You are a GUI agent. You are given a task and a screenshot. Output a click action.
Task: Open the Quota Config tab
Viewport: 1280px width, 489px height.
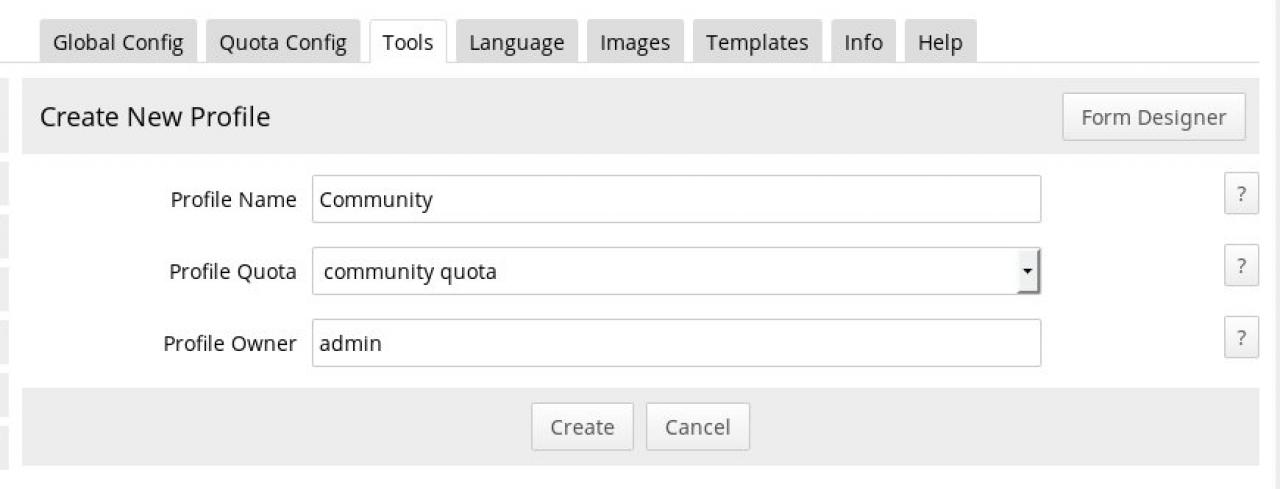283,43
